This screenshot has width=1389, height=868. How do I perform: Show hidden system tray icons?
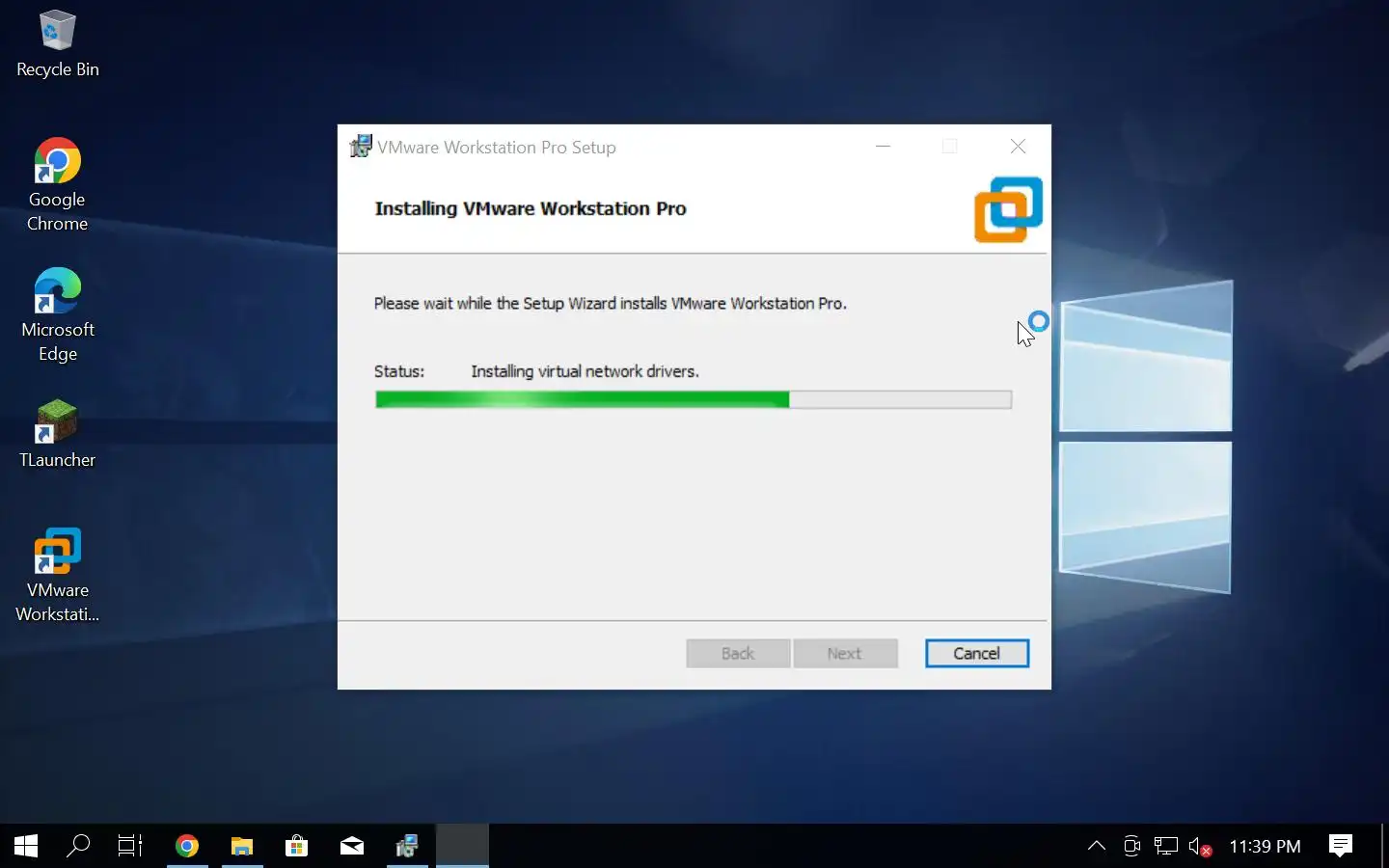coord(1097,846)
